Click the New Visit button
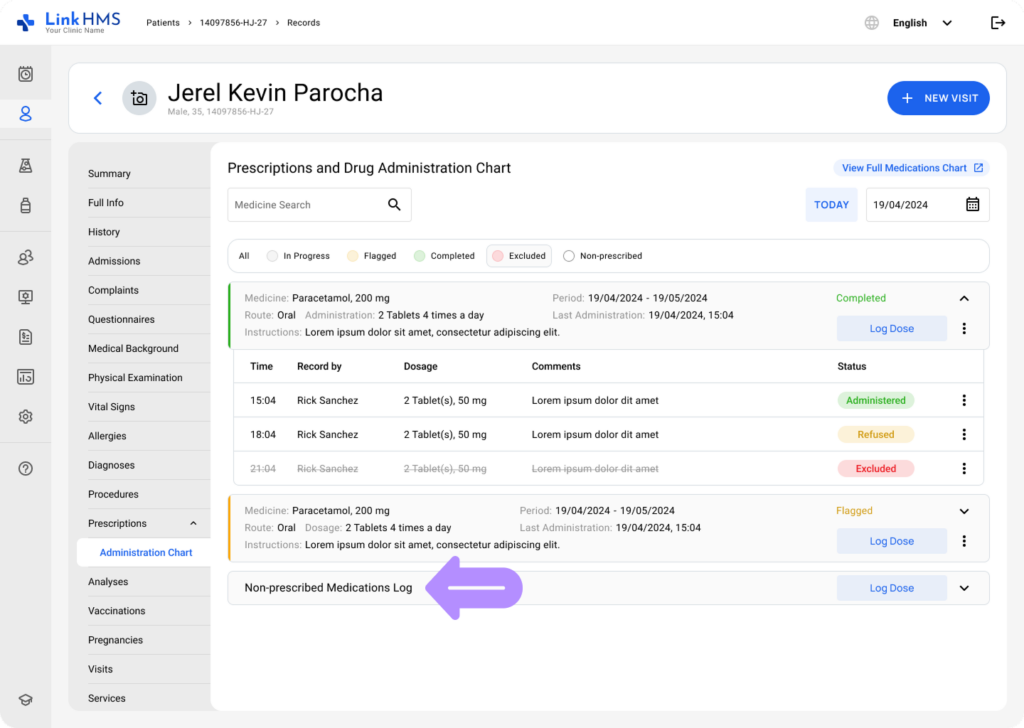Viewport: 1024px width, 728px height. coord(938,98)
